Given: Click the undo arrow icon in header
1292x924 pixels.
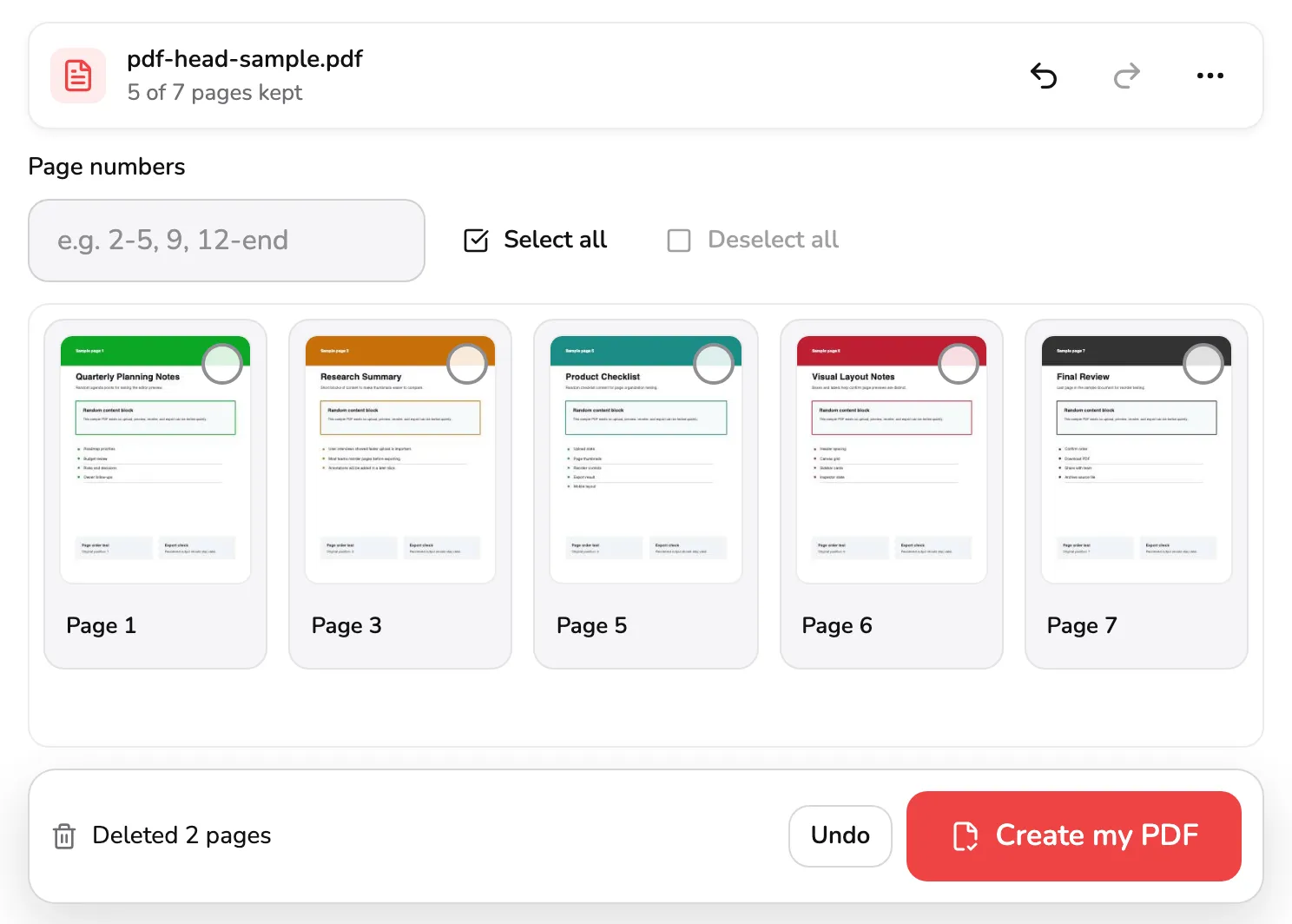Looking at the screenshot, I should 1044,76.
